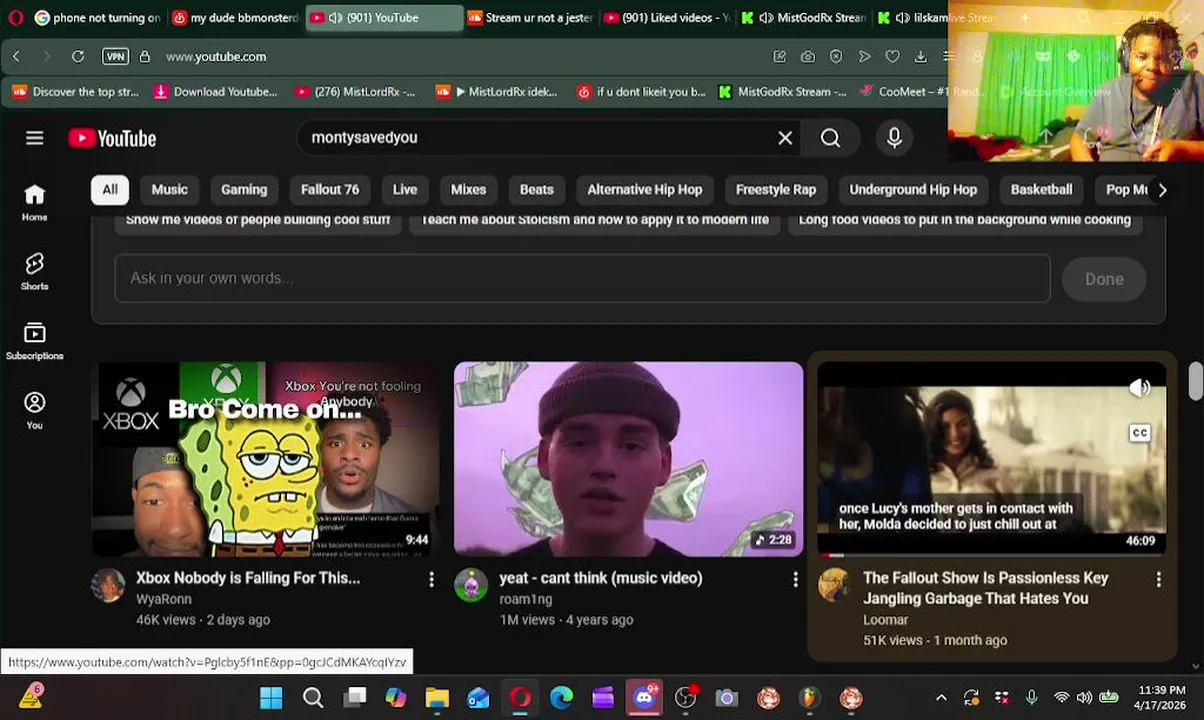Switch to Stream ur not a jester tab
The height and width of the screenshot is (720, 1204).
(530, 18)
